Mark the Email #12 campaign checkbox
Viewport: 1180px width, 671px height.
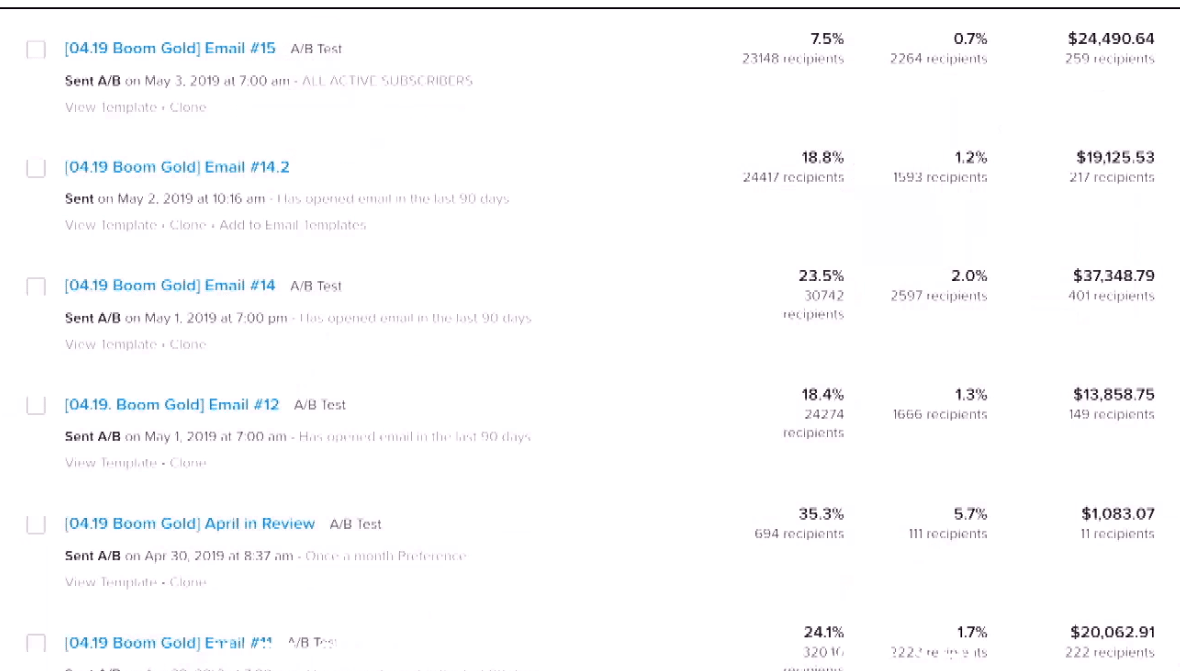click(x=35, y=405)
